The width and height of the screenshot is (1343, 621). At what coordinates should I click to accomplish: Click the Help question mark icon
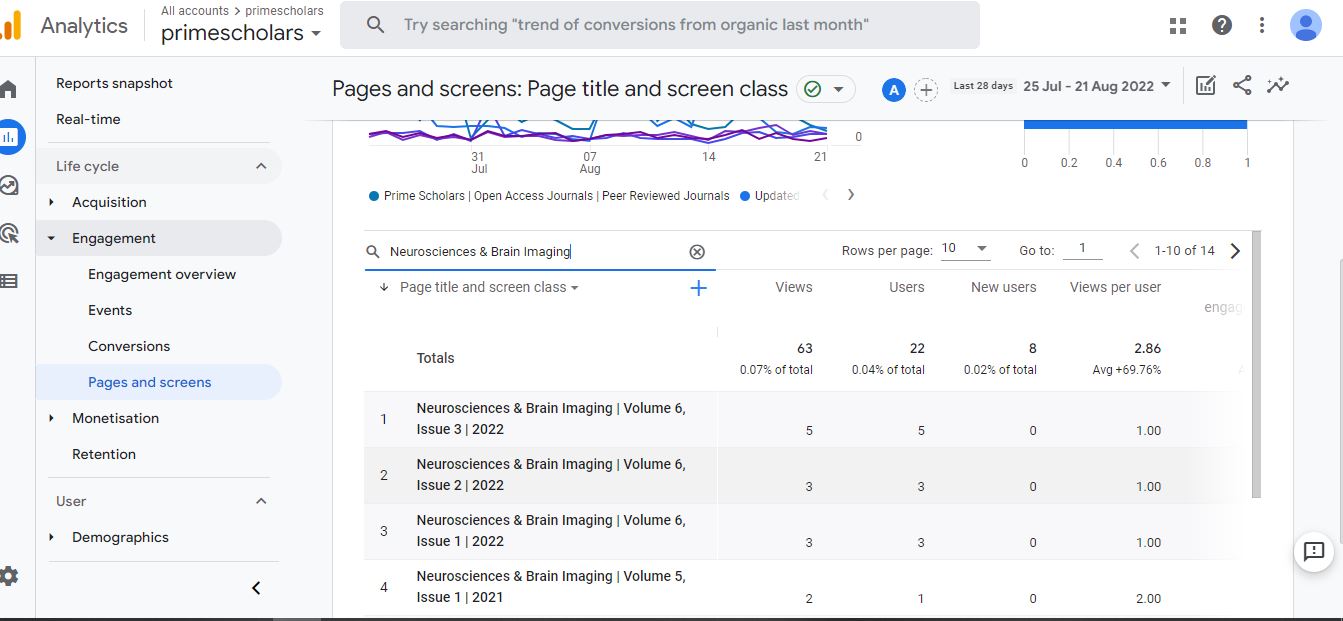click(x=1221, y=26)
